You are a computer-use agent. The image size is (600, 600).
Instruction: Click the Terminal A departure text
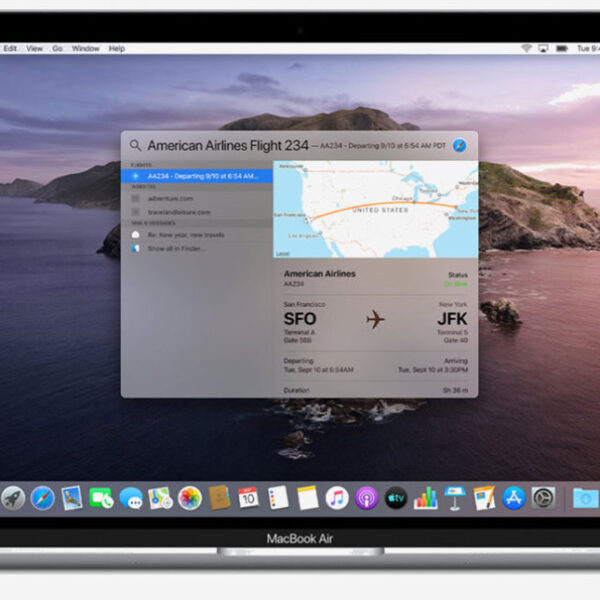pos(299,332)
